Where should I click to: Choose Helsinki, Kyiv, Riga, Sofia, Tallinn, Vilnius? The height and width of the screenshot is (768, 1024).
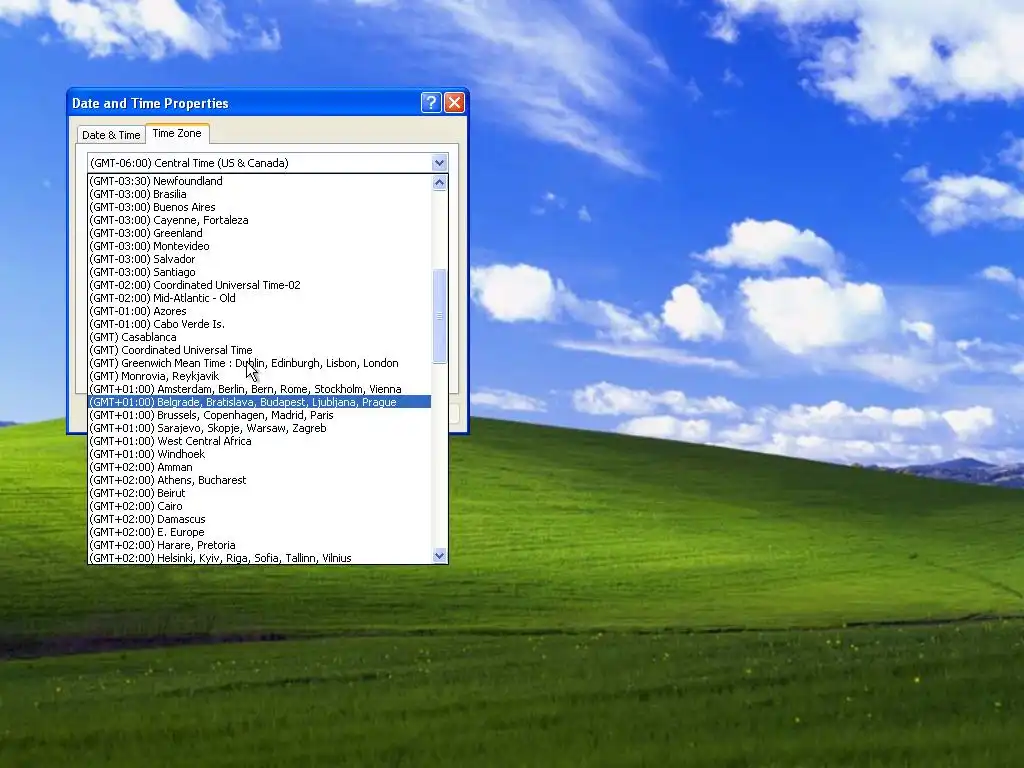[259, 558]
